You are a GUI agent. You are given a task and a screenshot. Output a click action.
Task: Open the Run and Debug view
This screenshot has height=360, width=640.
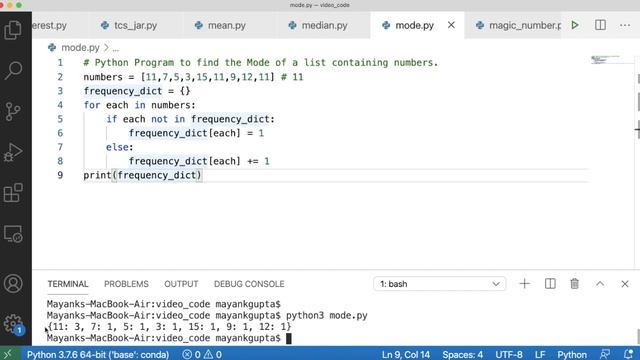coord(13,152)
